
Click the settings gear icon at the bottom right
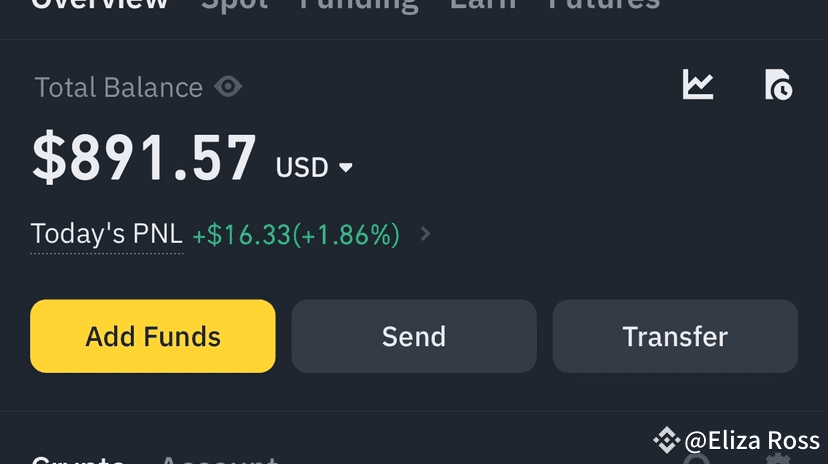pos(778,459)
